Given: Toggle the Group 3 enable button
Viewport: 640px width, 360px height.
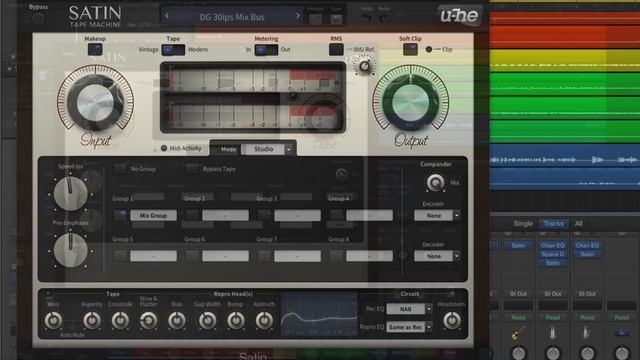Looking at the screenshot, I should [x=264, y=214].
